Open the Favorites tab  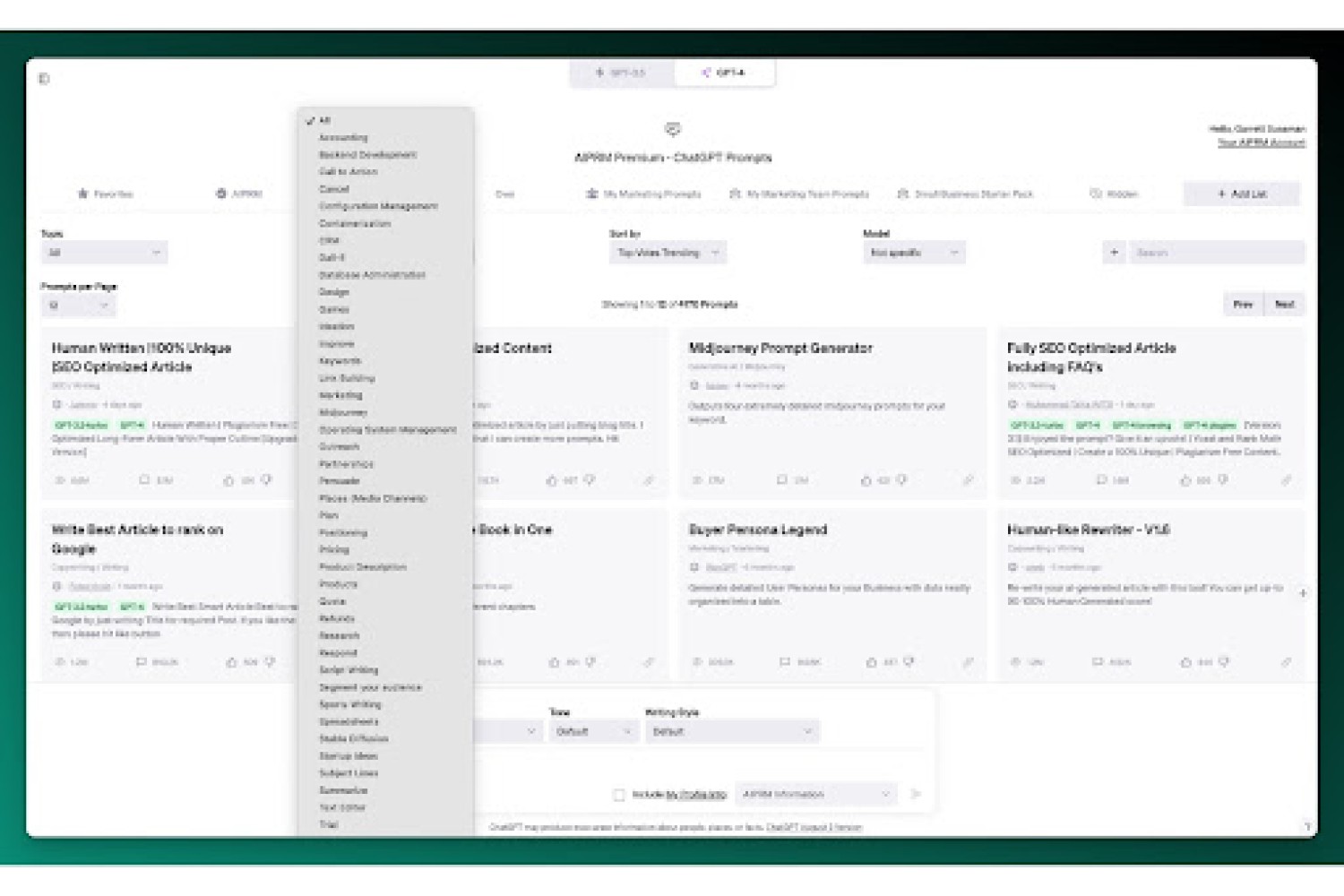tap(106, 194)
